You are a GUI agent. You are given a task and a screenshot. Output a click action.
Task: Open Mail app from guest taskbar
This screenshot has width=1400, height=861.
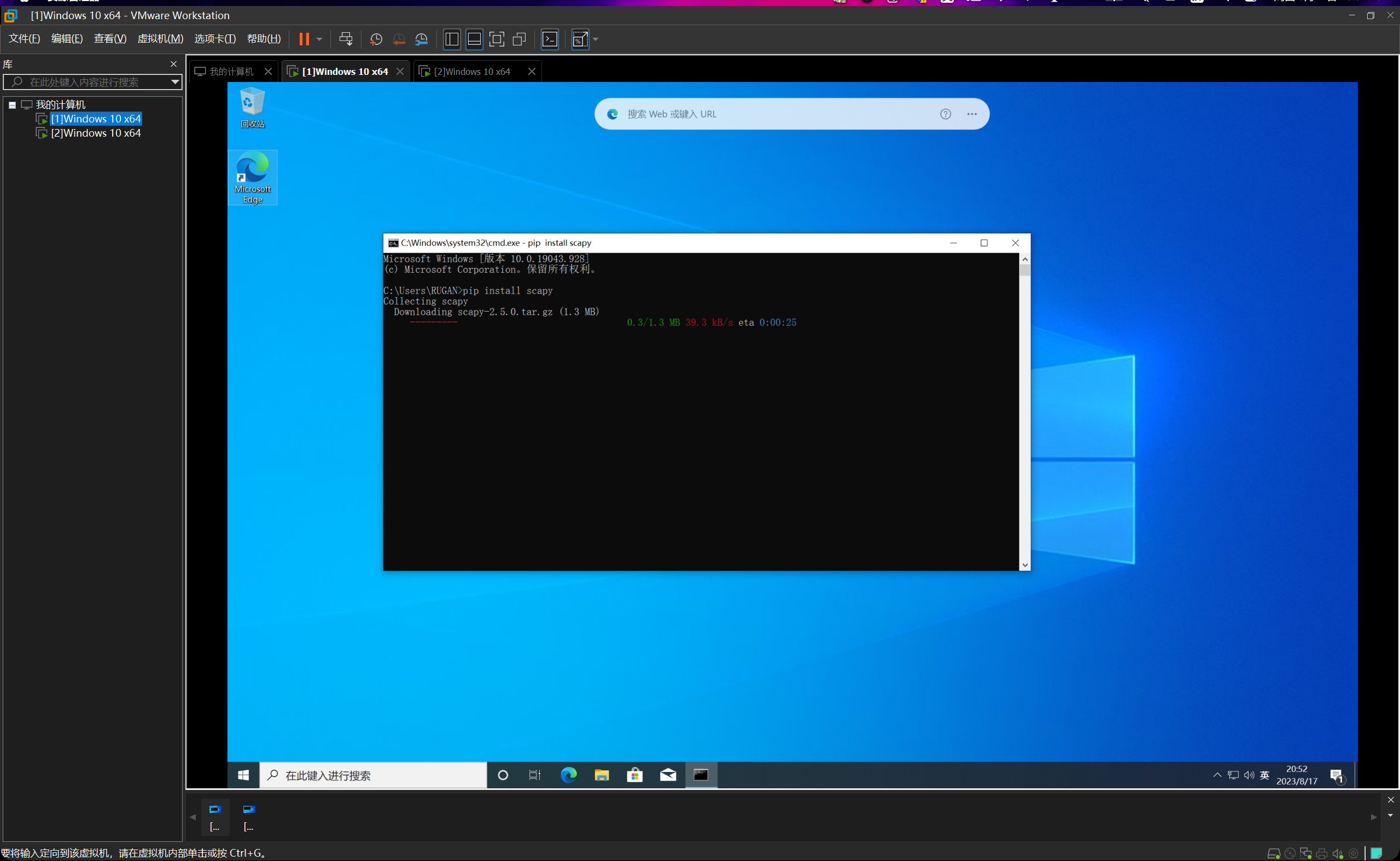[x=668, y=775]
